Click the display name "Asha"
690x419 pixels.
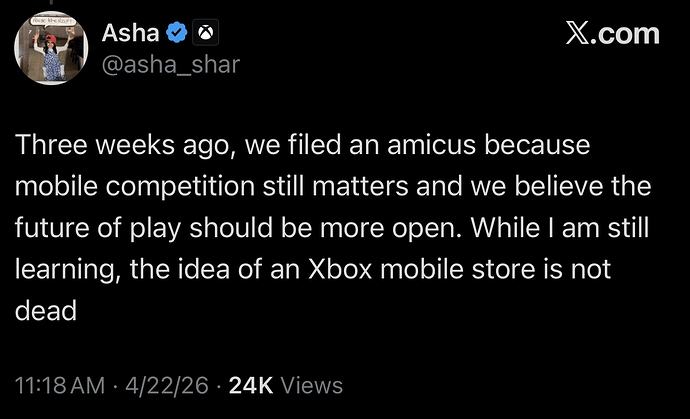[x=130, y=34]
